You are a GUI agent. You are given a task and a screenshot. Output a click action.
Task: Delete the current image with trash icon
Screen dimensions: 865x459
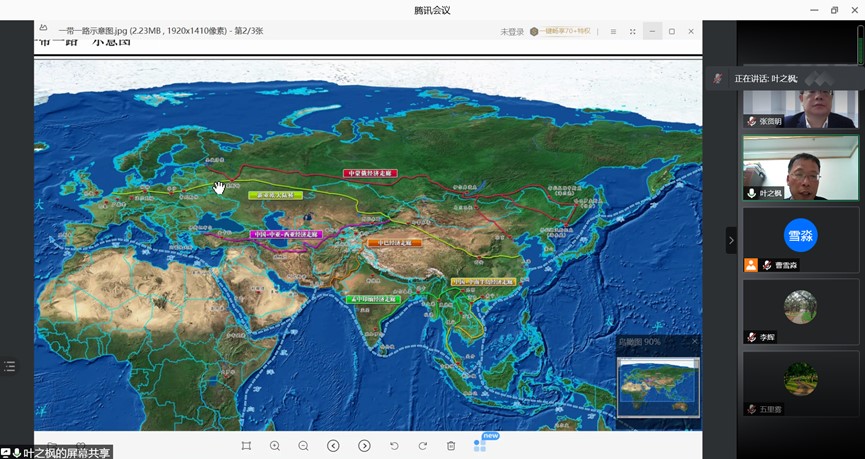click(451, 446)
